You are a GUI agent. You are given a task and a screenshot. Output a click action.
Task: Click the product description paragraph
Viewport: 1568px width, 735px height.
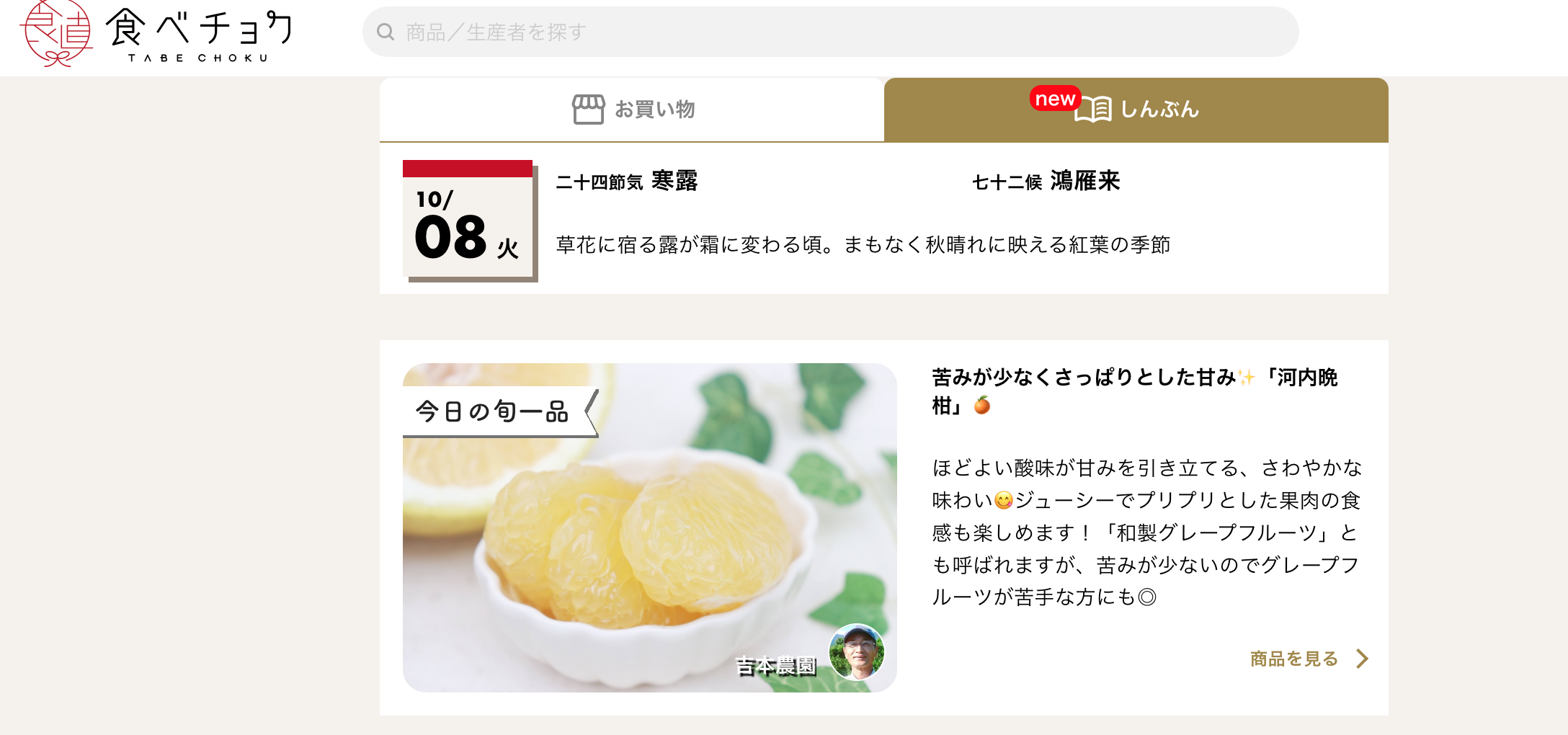click(1146, 533)
